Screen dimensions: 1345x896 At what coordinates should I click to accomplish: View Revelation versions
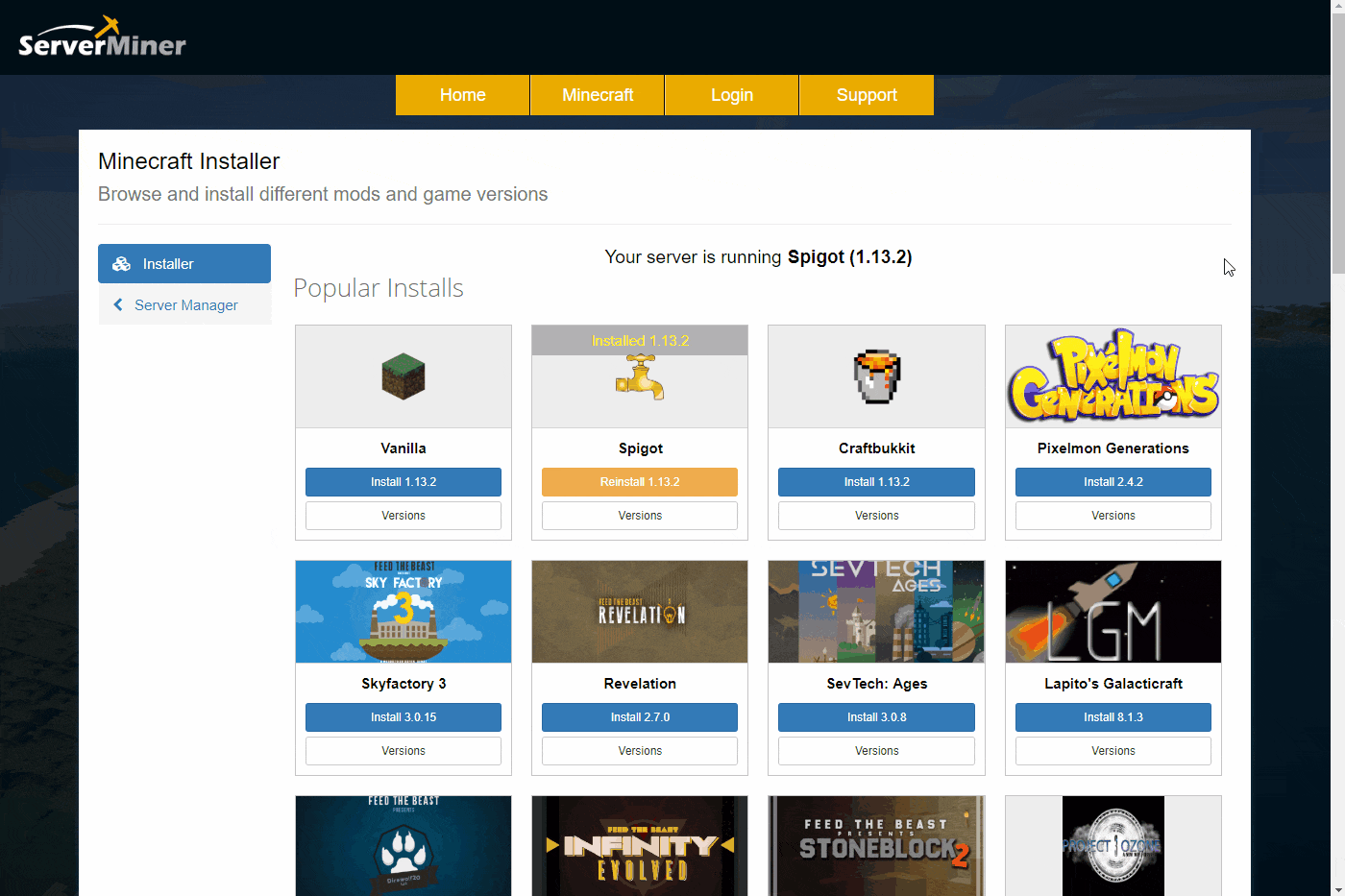click(x=640, y=751)
